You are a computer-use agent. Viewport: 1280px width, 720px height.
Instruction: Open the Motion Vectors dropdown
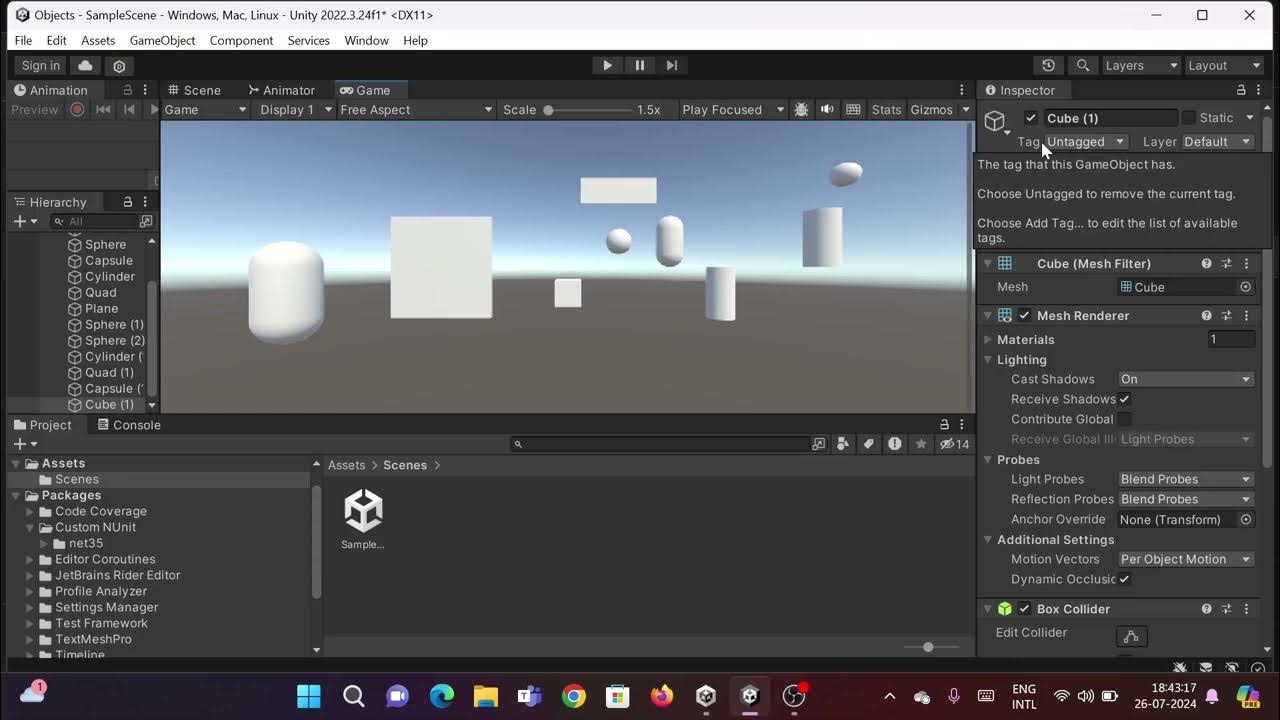point(1186,559)
